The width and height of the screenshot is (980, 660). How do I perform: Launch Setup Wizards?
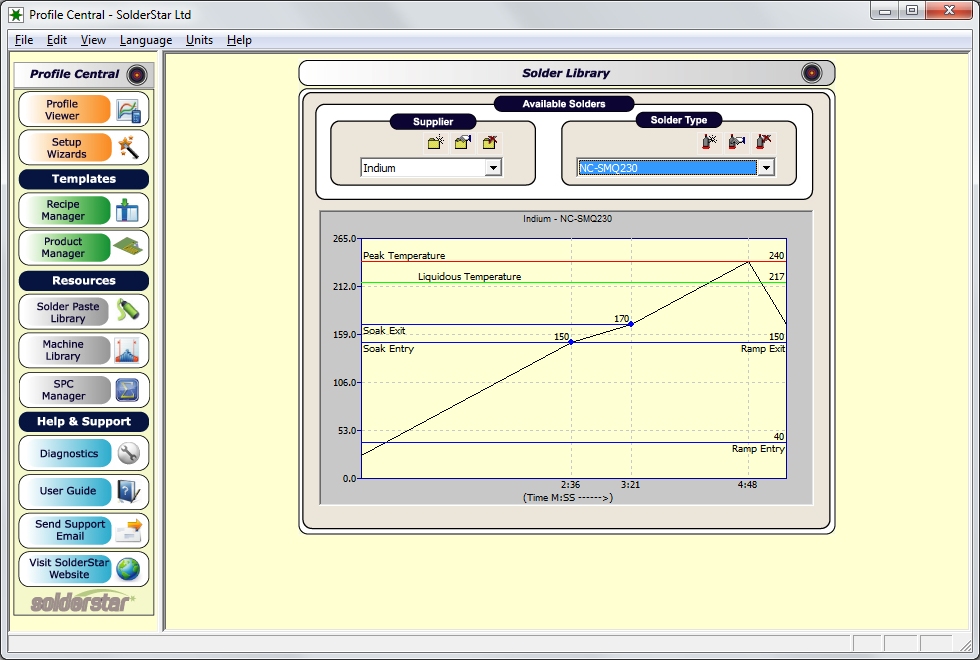click(84, 148)
